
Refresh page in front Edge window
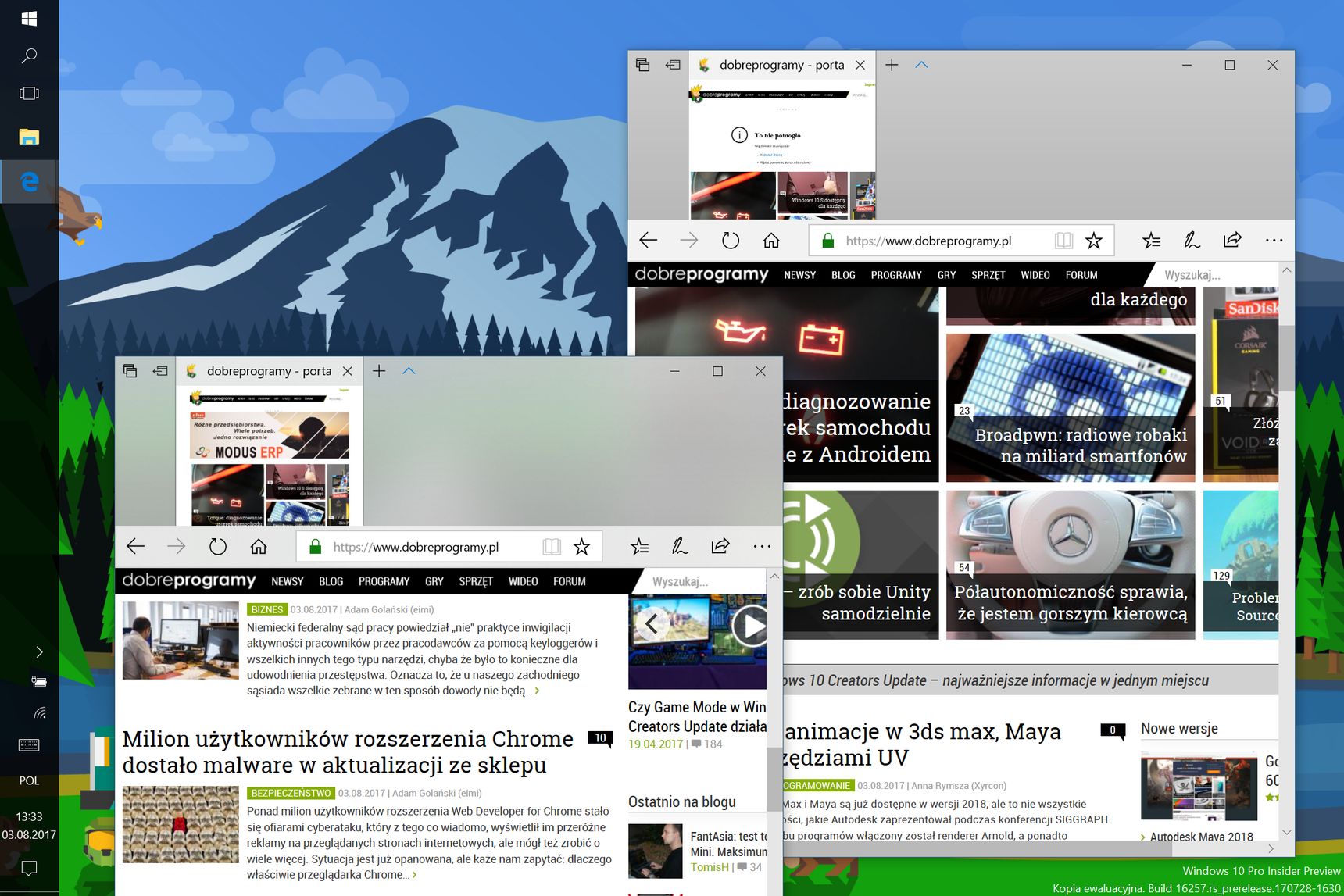218,547
